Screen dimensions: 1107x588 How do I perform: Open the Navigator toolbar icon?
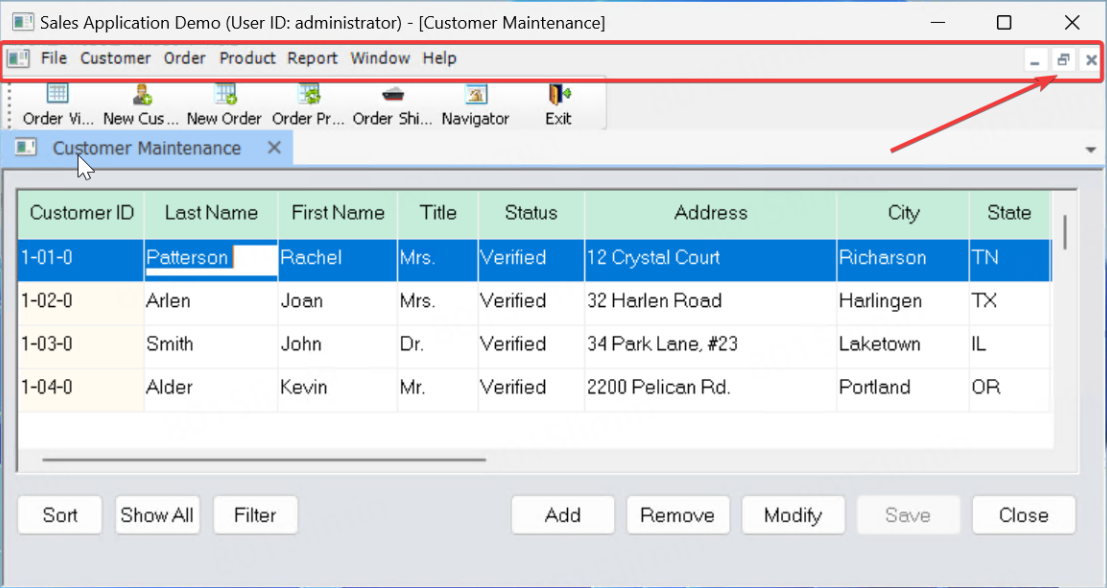(475, 95)
